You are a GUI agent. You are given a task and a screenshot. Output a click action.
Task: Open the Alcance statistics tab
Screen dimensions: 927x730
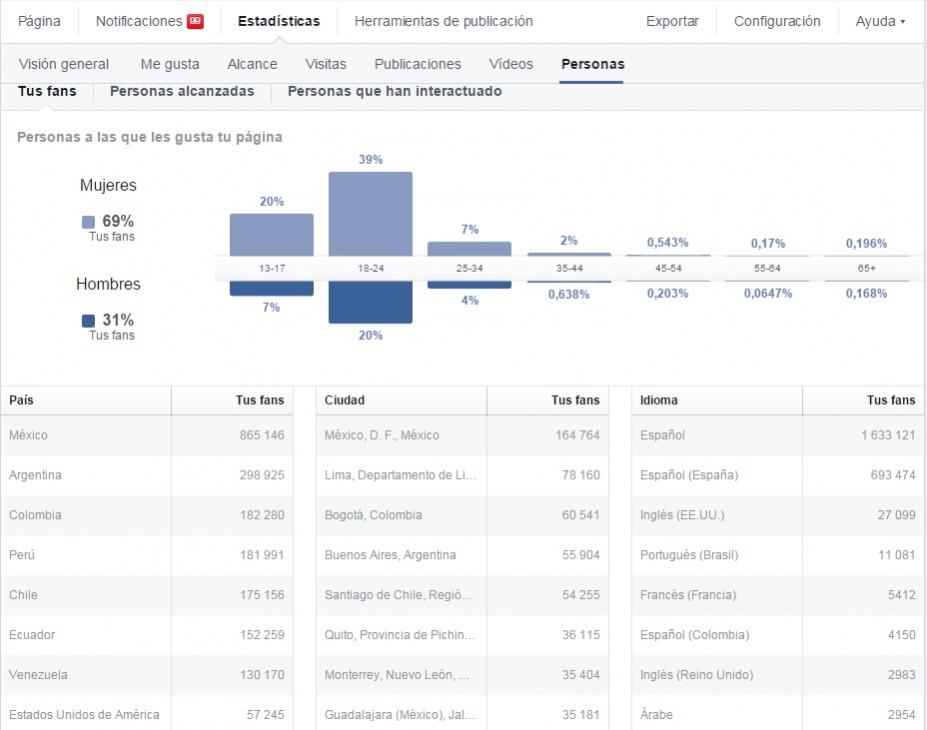pyautogui.click(x=252, y=64)
